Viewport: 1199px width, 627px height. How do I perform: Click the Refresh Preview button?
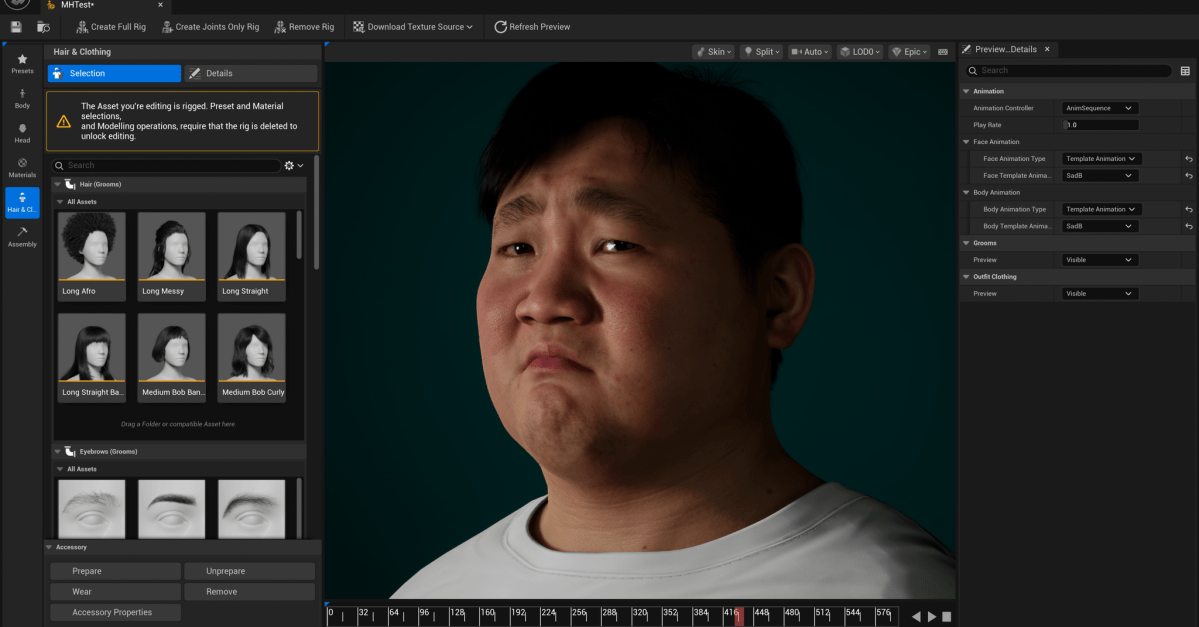(532, 27)
